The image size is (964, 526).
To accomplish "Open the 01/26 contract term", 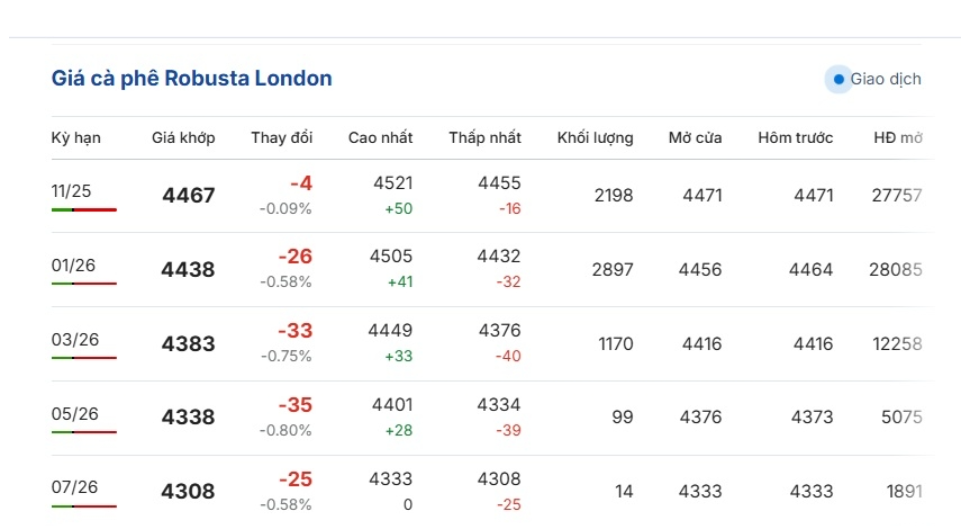I will click(x=73, y=265).
